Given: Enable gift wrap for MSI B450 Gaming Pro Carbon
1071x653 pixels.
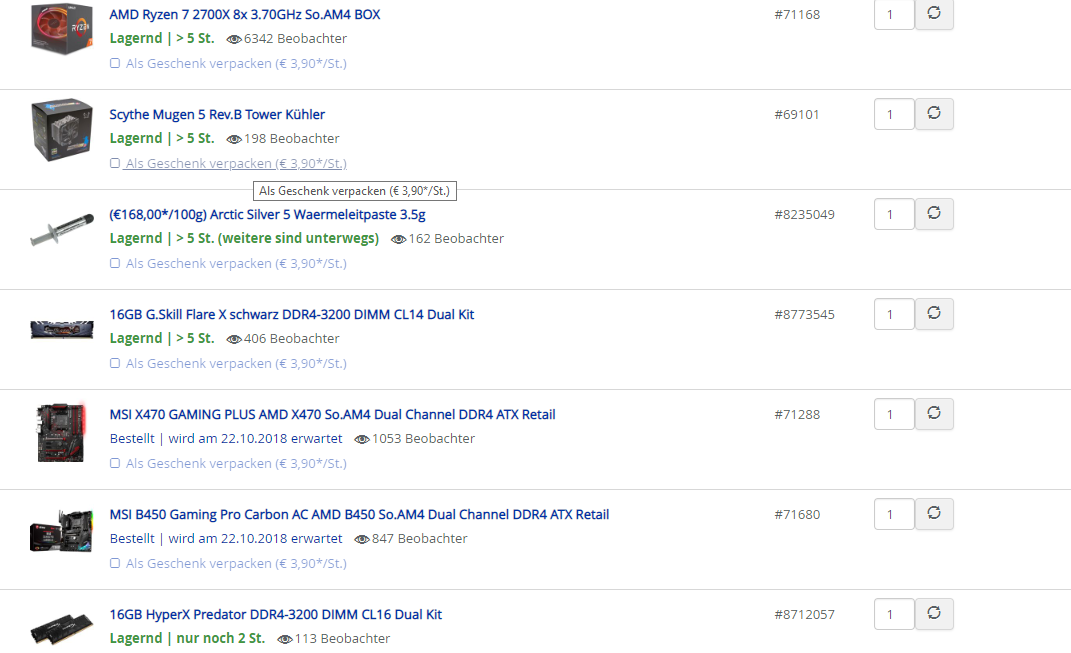Looking at the screenshot, I should pos(115,564).
